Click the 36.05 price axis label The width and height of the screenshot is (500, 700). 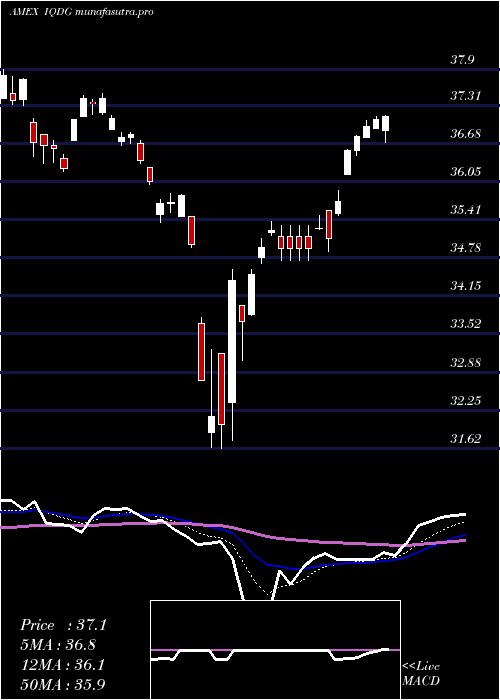(x=465, y=171)
